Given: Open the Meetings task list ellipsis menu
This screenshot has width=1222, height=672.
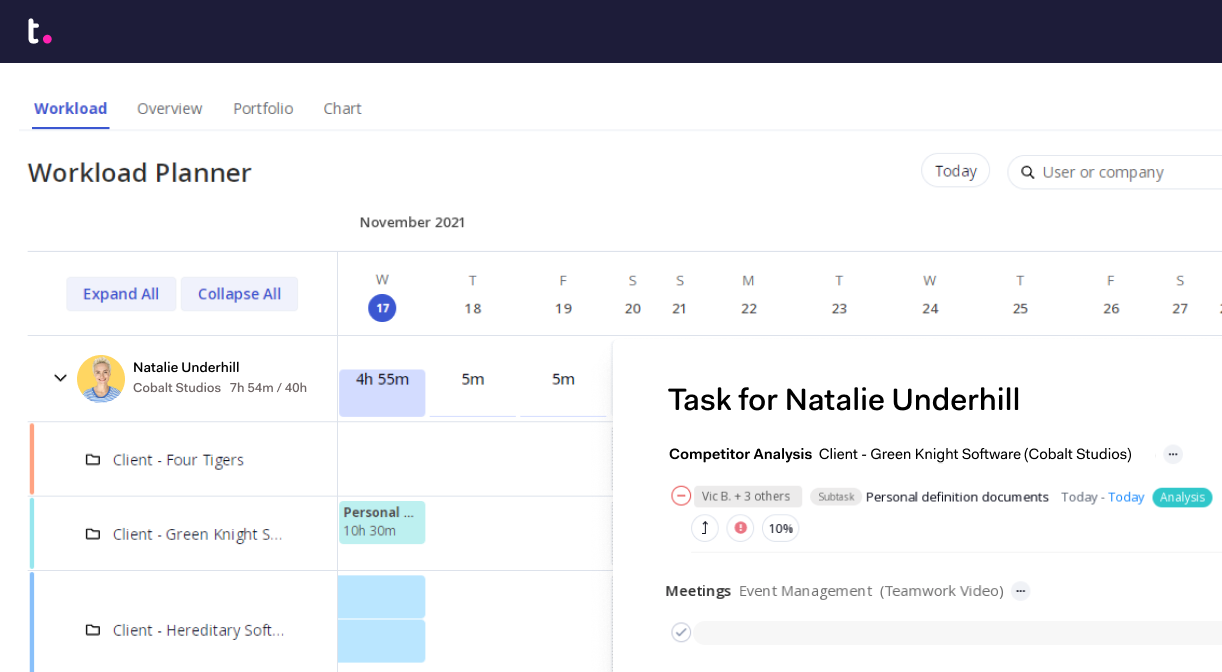Looking at the screenshot, I should [1020, 591].
